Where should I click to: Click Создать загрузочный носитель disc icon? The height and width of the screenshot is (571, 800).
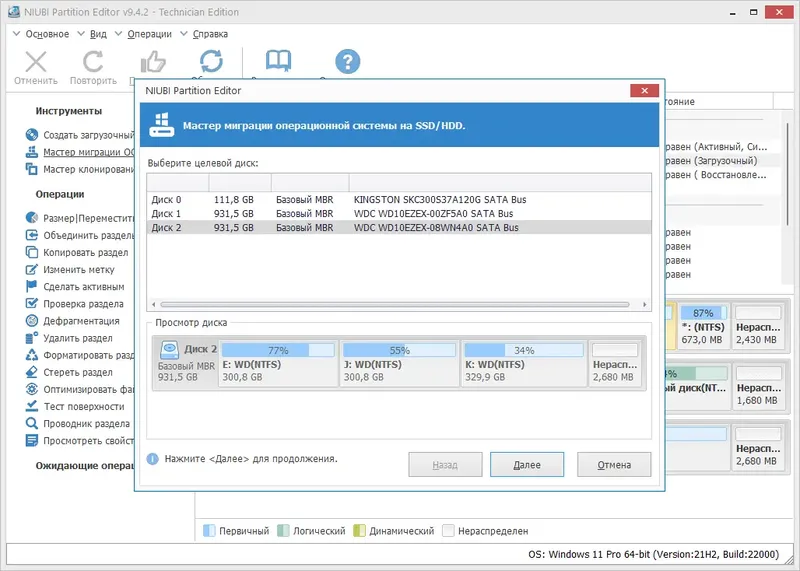[32, 135]
